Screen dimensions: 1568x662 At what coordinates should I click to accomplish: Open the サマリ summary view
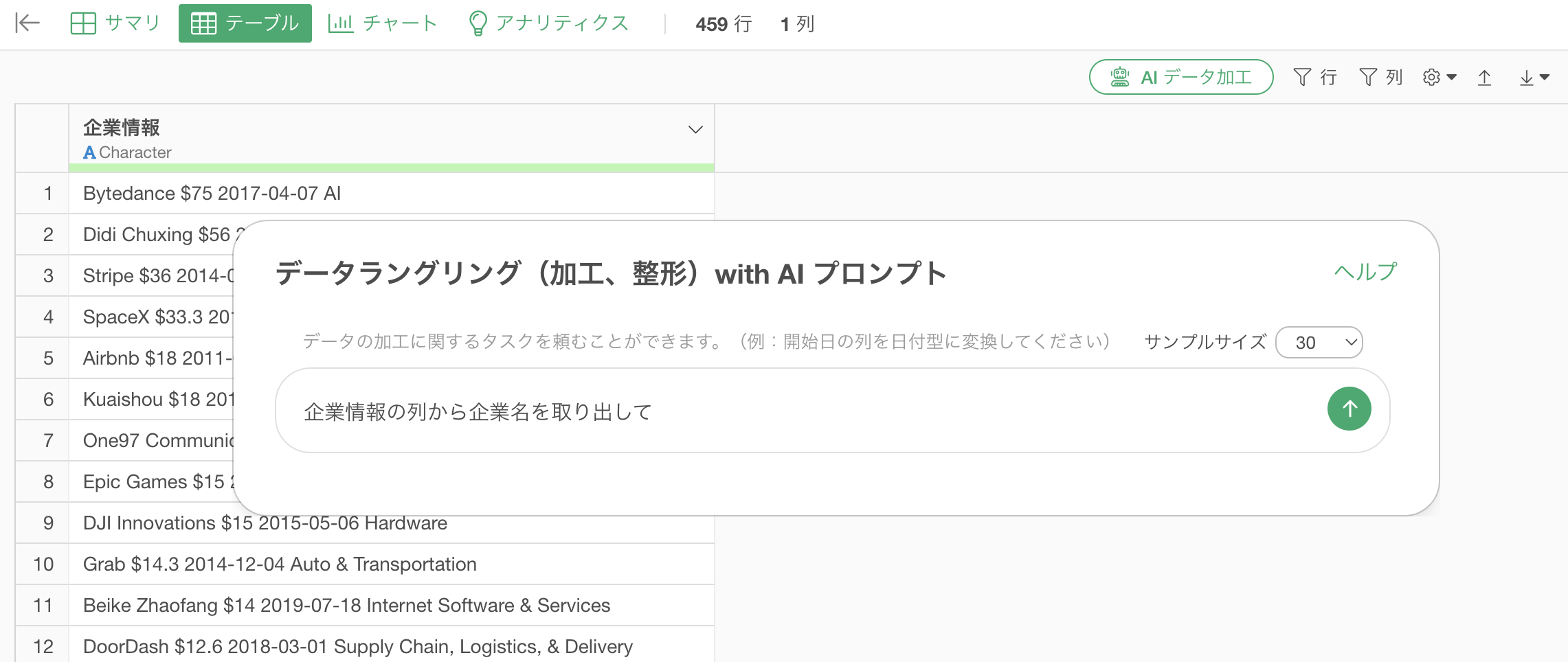point(115,23)
